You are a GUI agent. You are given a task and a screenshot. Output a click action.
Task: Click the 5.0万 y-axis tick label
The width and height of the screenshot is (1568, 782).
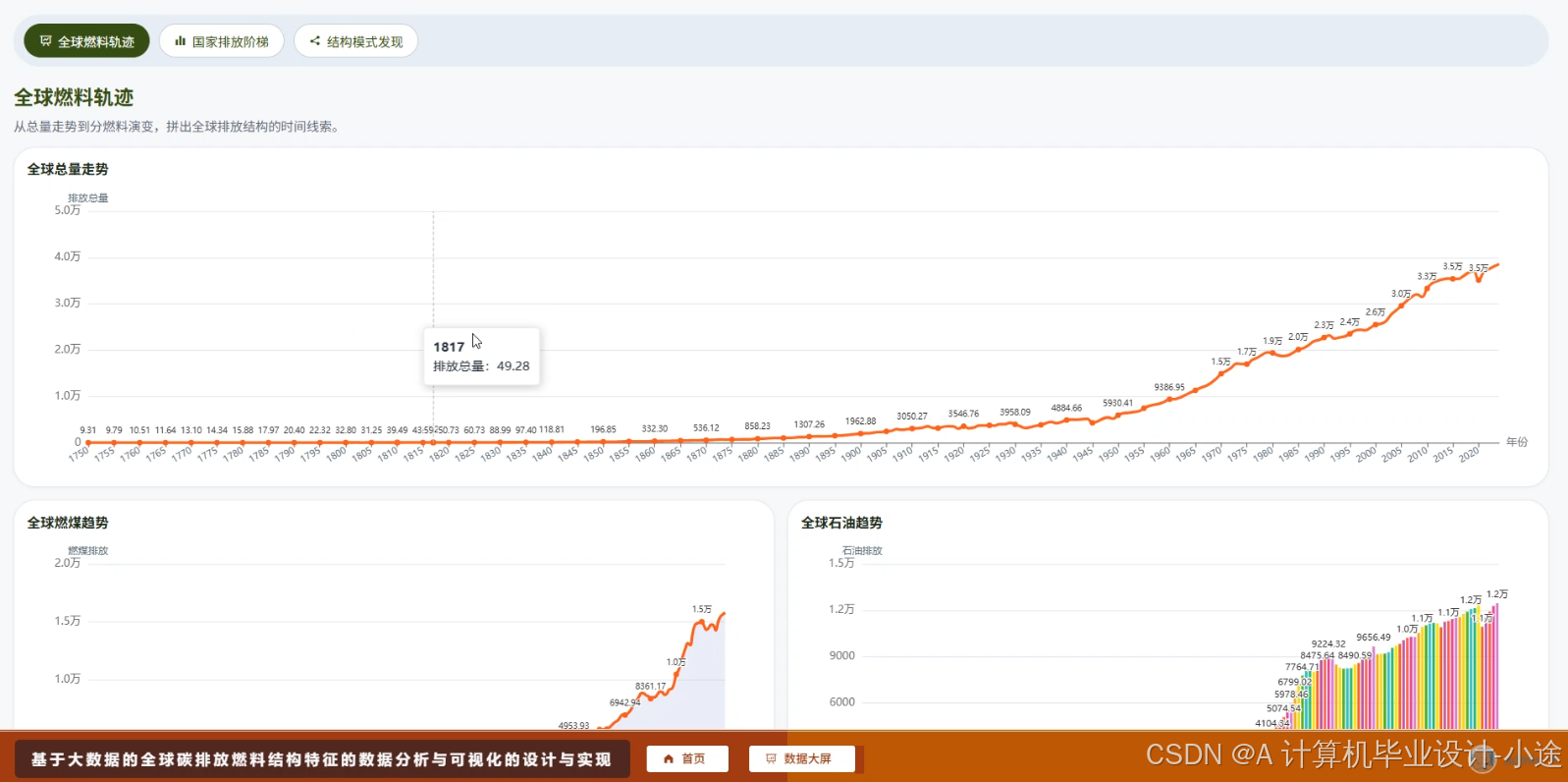click(68, 210)
